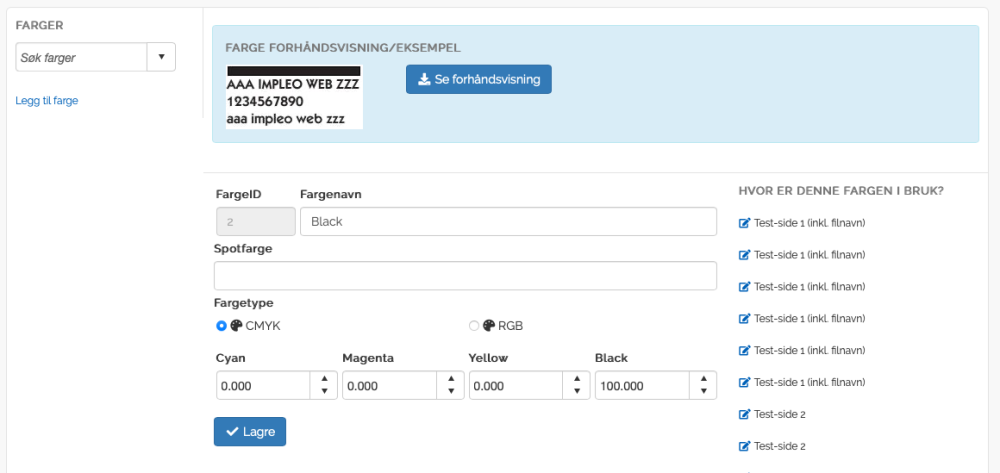
Task: Click edit icon of first Test-side 1 entry
Action: [x=743, y=222]
